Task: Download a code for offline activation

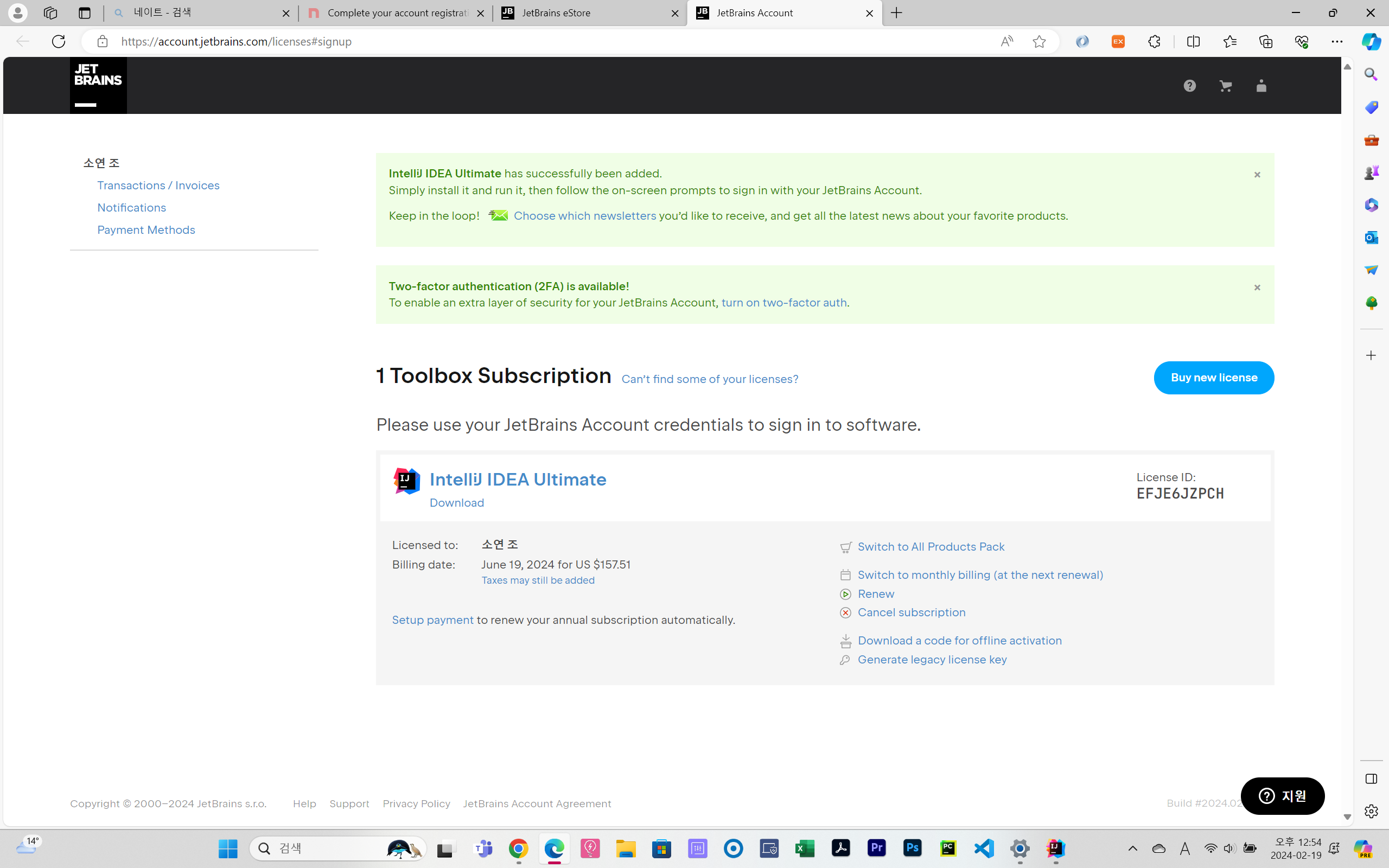Action: [x=960, y=641]
